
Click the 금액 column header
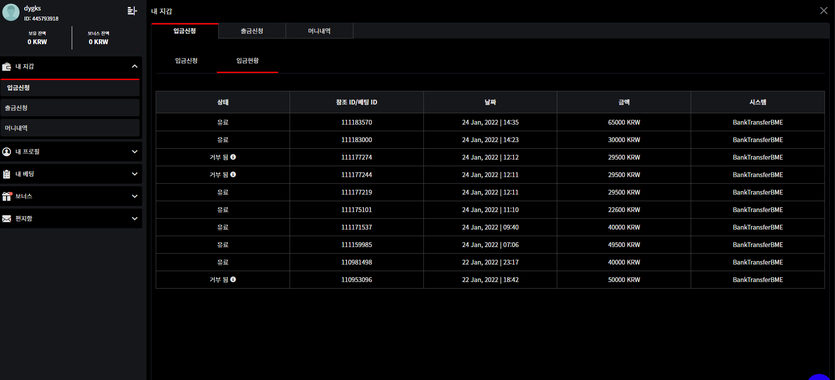[624, 102]
